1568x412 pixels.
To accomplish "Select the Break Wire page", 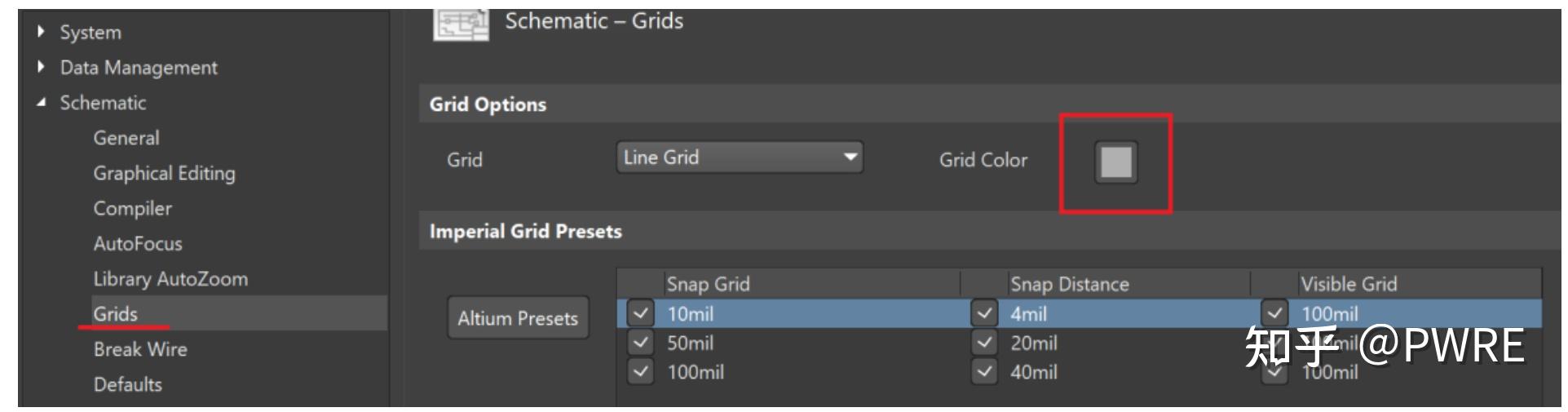I will (140, 349).
